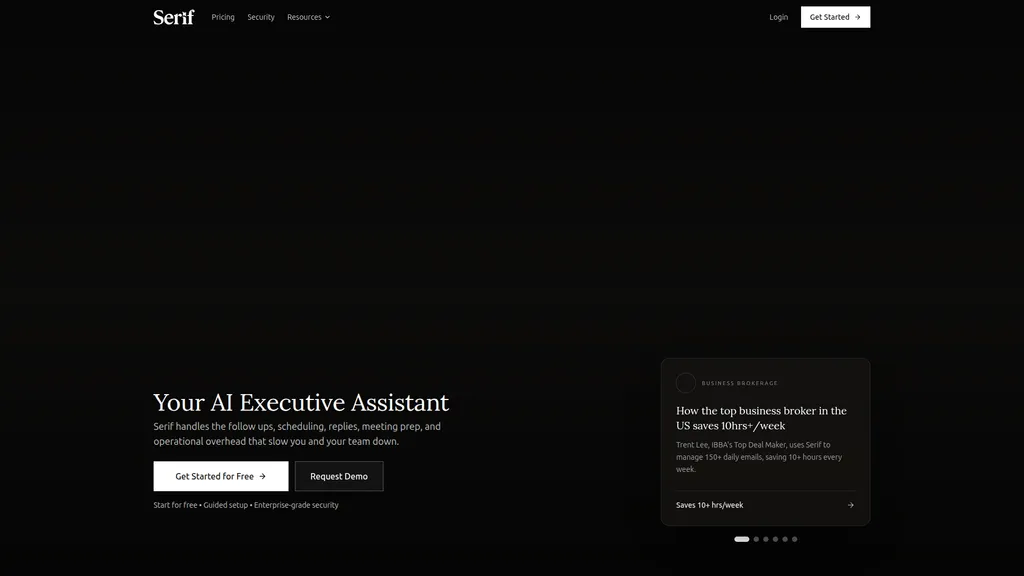
Task: Click the Start for free tagline text
Action: [x=246, y=505]
